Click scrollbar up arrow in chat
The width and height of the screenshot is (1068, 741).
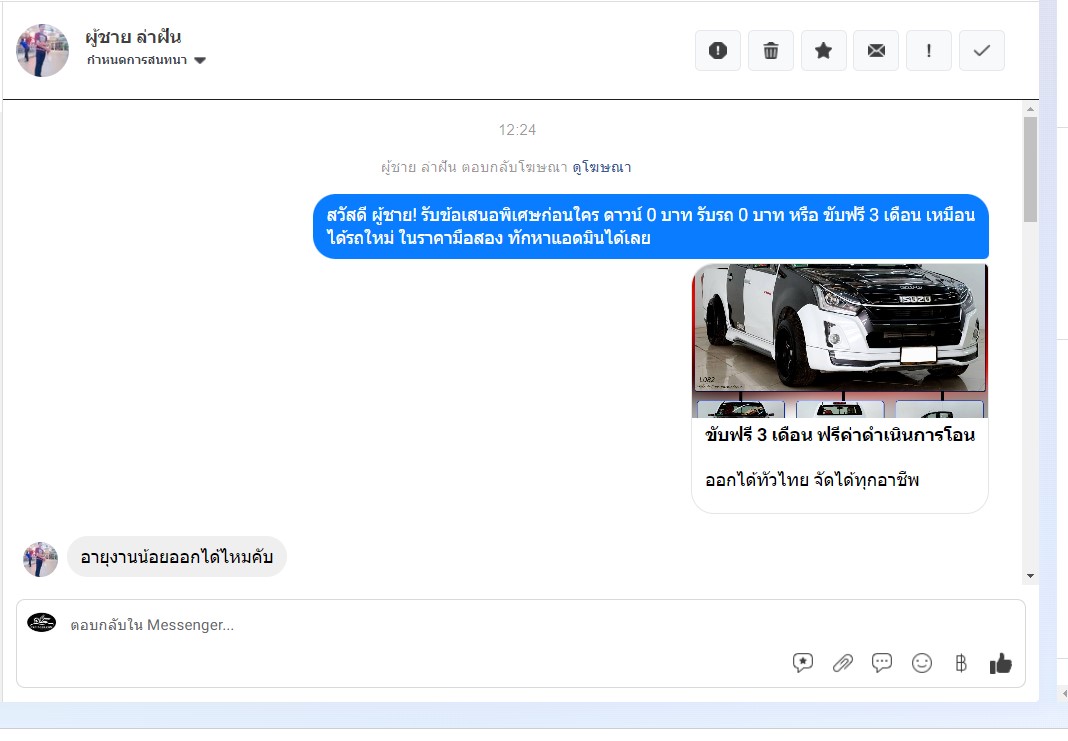1030,108
